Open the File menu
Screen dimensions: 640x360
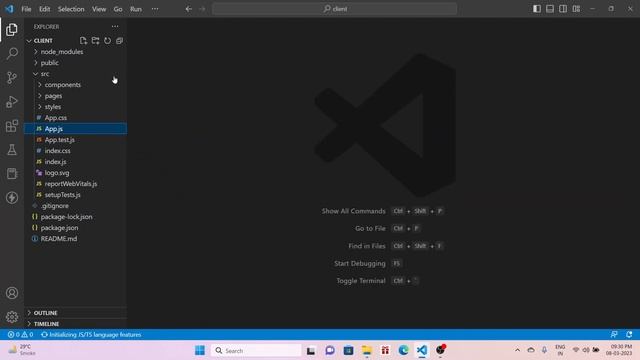(26, 9)
